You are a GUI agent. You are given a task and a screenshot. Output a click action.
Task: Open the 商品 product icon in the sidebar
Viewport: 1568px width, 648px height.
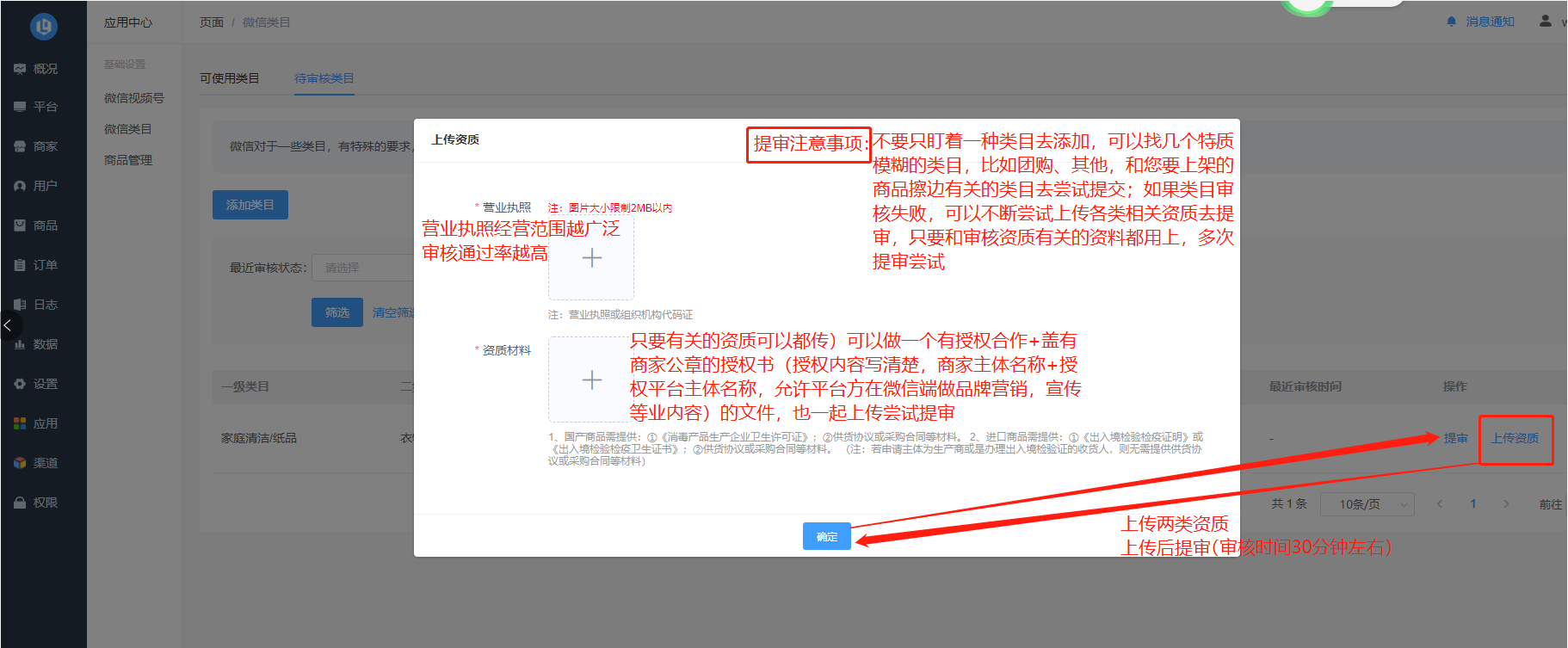click(x=20, y=225)
